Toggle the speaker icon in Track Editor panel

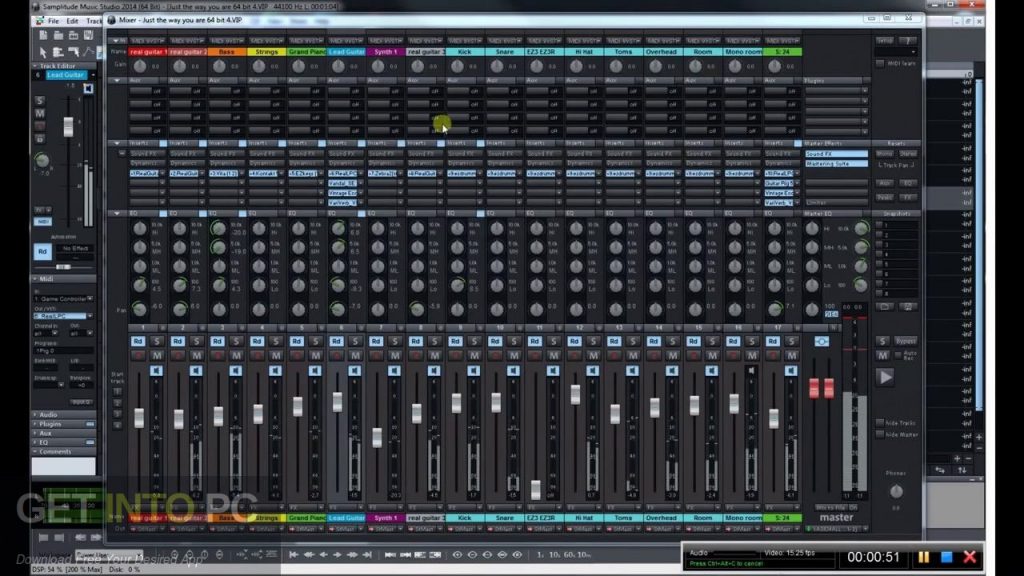point(88,88)
